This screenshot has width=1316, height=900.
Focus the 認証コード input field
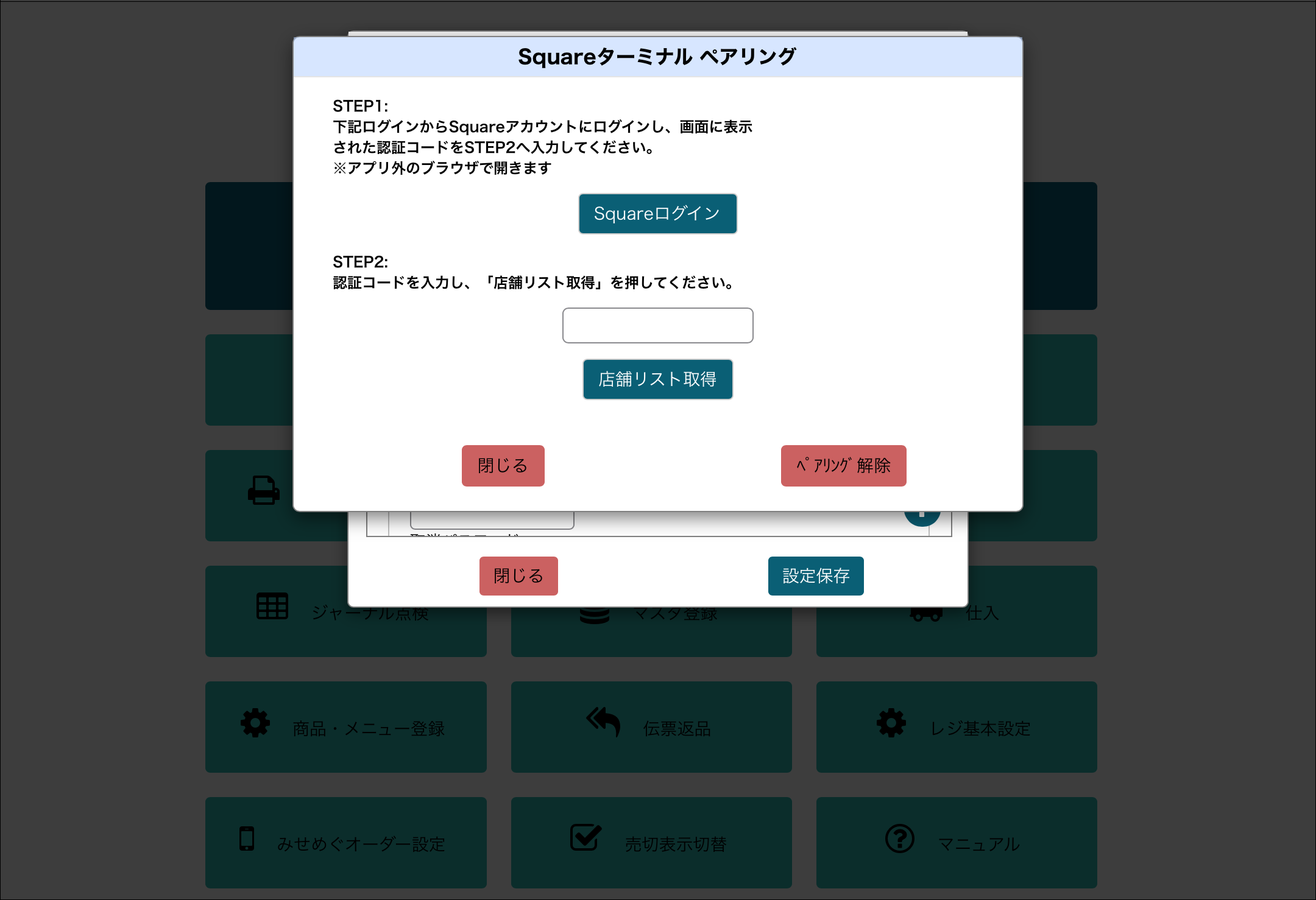[657, 325]
